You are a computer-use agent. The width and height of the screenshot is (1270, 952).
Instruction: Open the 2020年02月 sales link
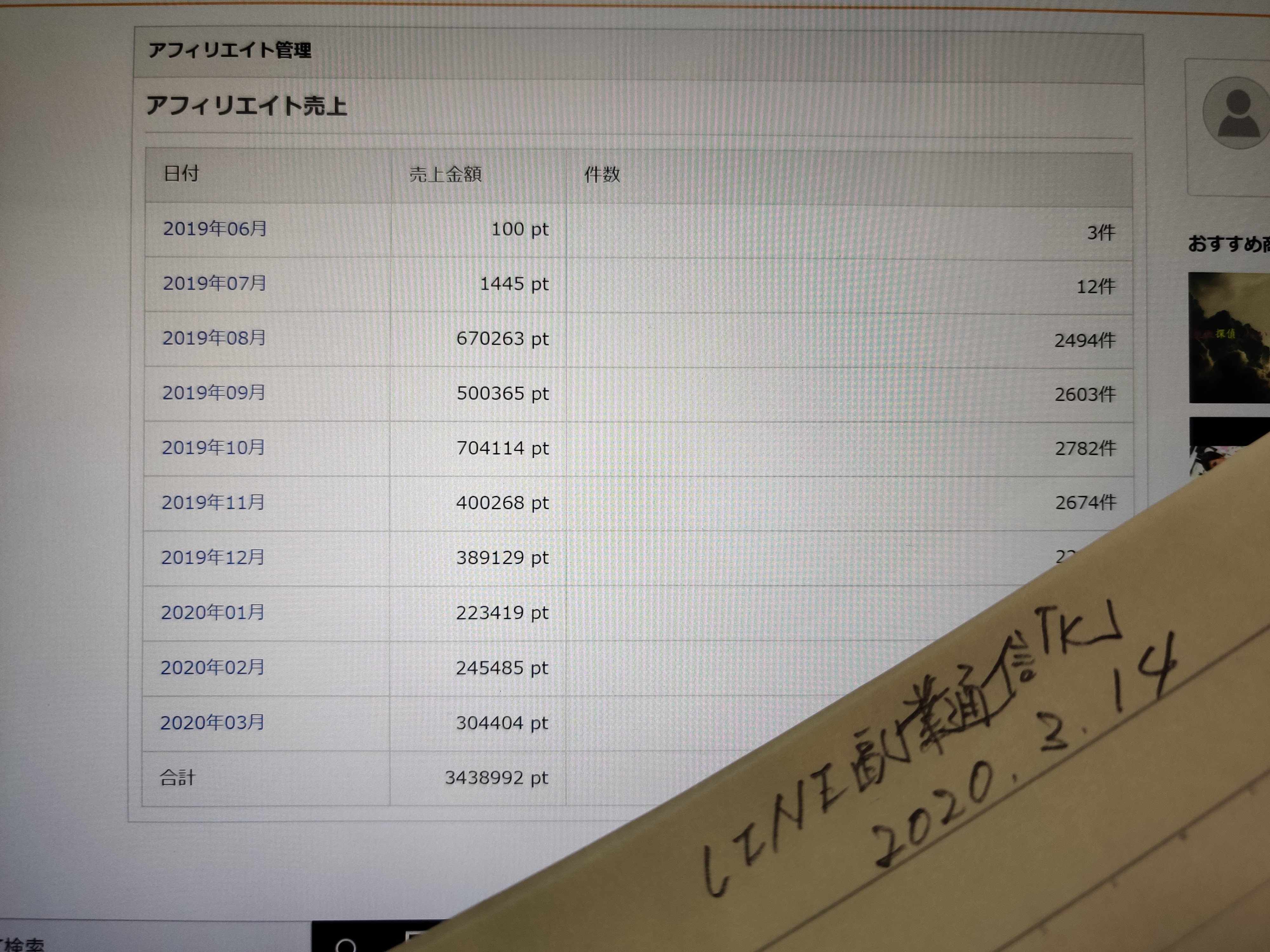pos(212,667)
